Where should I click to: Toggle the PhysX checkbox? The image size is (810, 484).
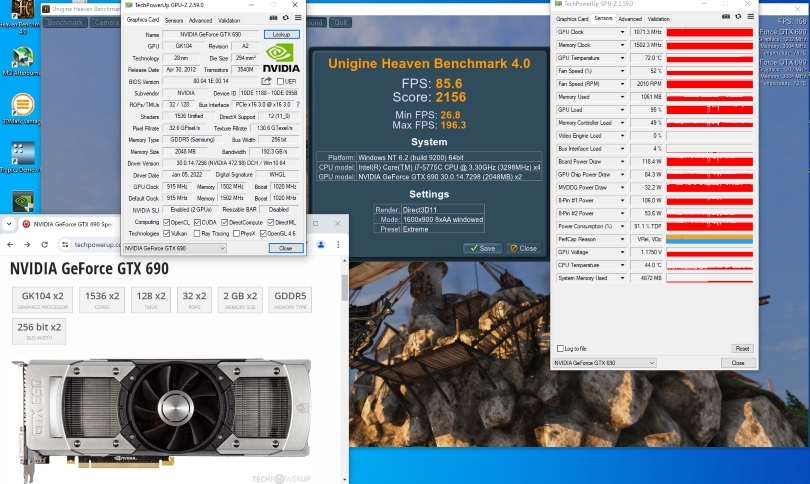click(236, 233)
